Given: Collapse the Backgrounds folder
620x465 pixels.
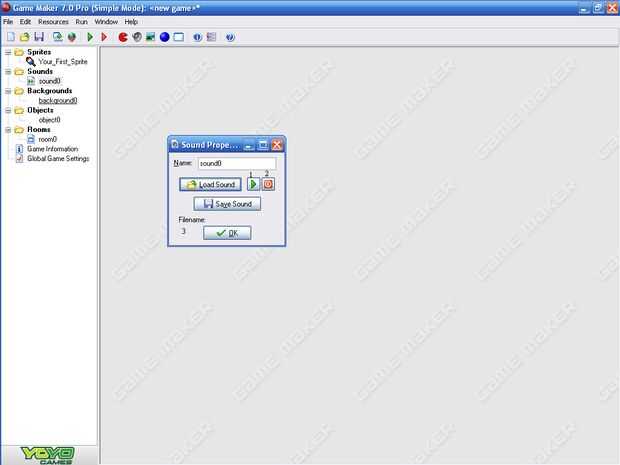Looking at the screenshot, I should click(x=8, y=91).
